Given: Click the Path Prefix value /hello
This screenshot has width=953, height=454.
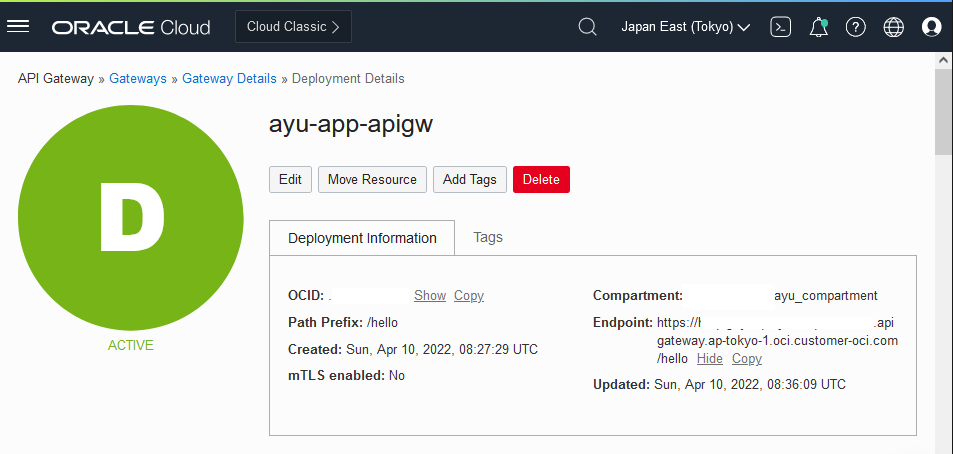Looking at the screenshot, I should click(x=382, y=322).
